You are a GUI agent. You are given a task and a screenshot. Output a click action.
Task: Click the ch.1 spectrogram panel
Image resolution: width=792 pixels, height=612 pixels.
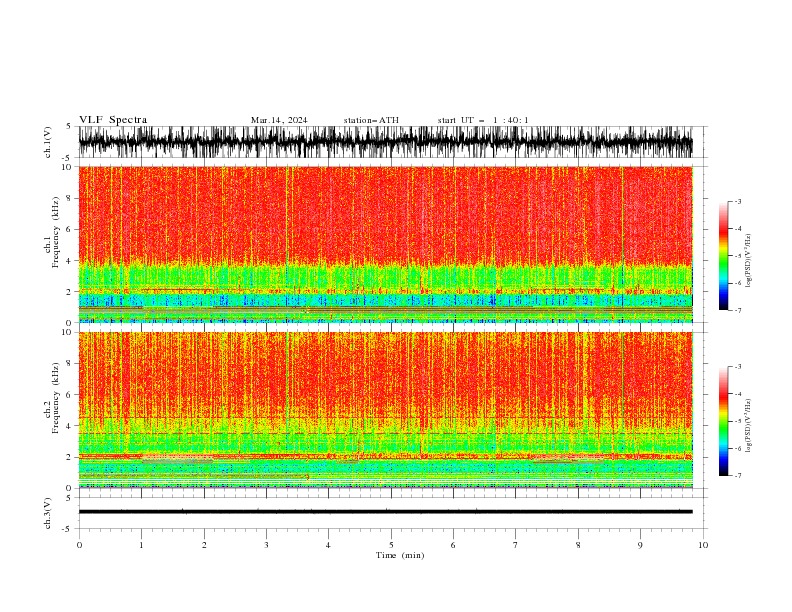(x=385, y=244)
